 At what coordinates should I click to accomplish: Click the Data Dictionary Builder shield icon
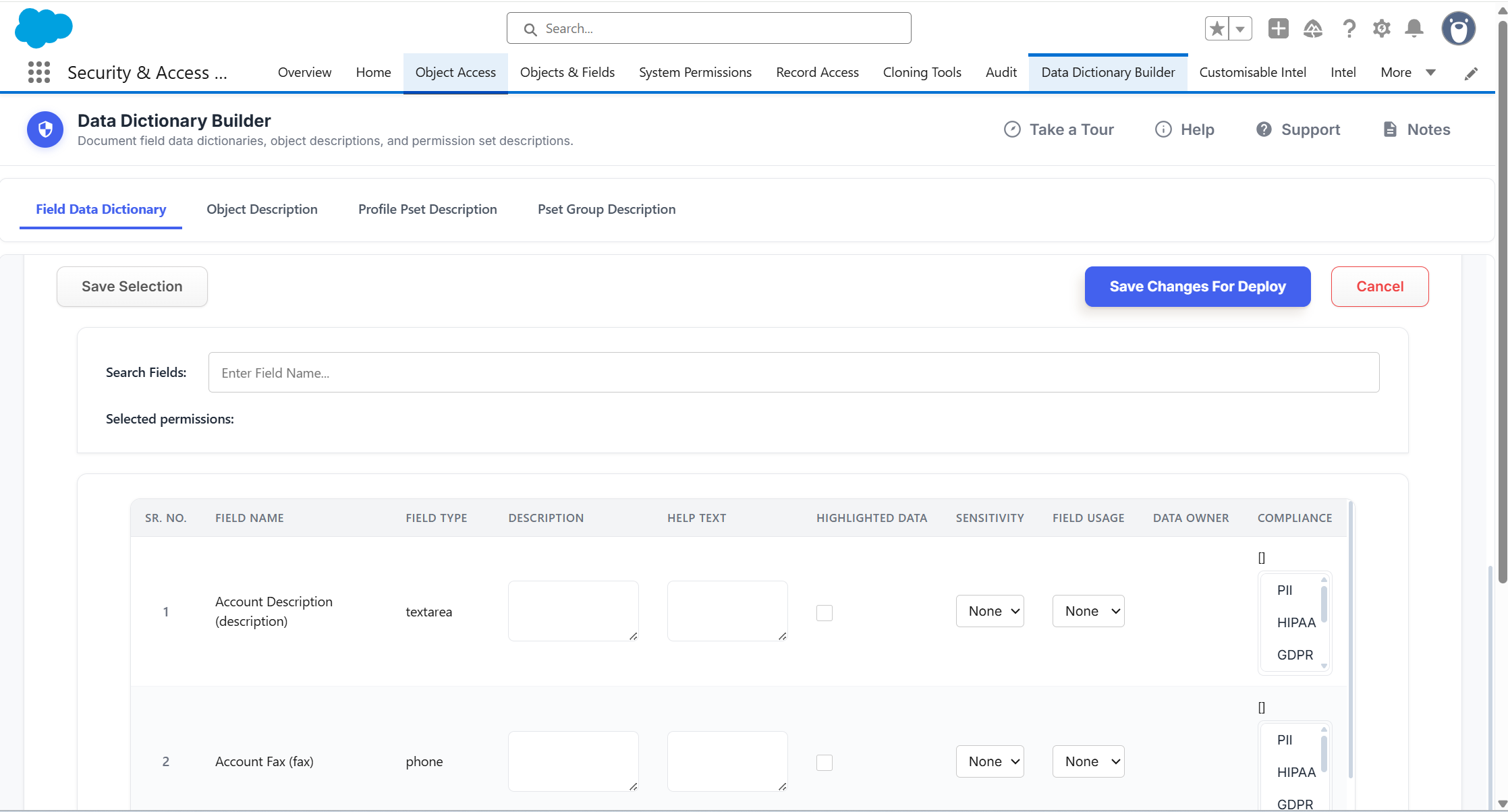coord(45,129)
